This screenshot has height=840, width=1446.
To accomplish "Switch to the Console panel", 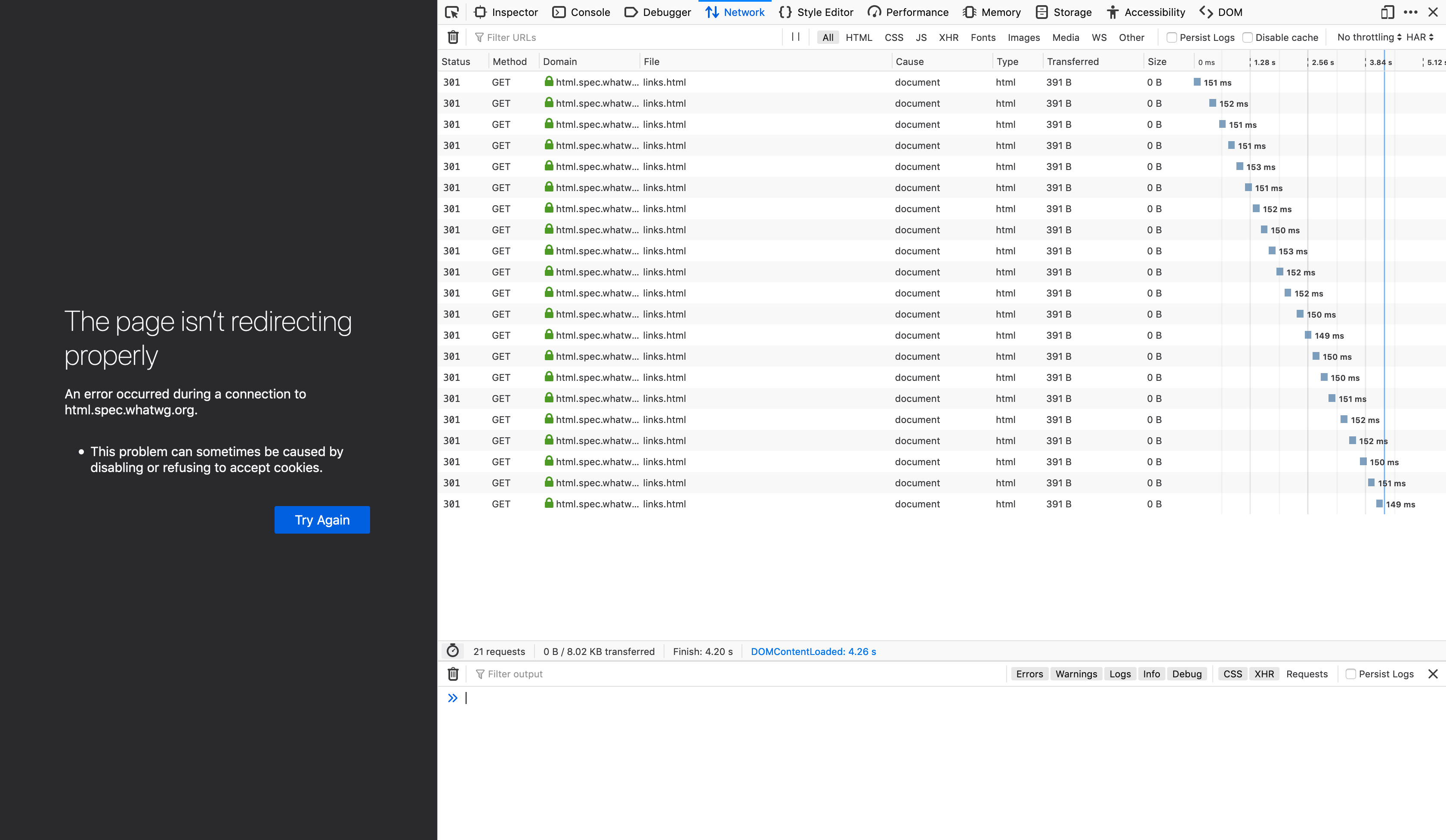I will [581, 12].
